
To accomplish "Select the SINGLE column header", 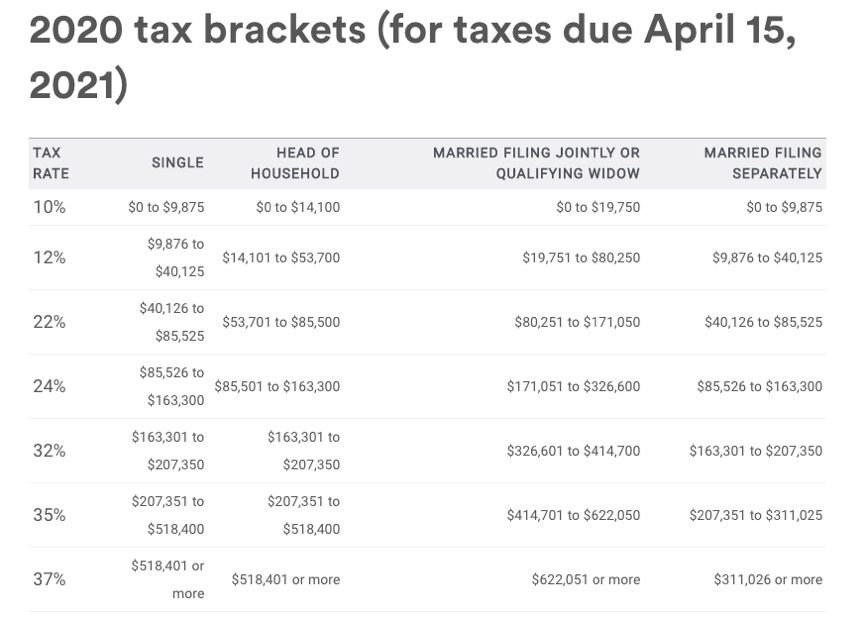I will pos(177,163).
